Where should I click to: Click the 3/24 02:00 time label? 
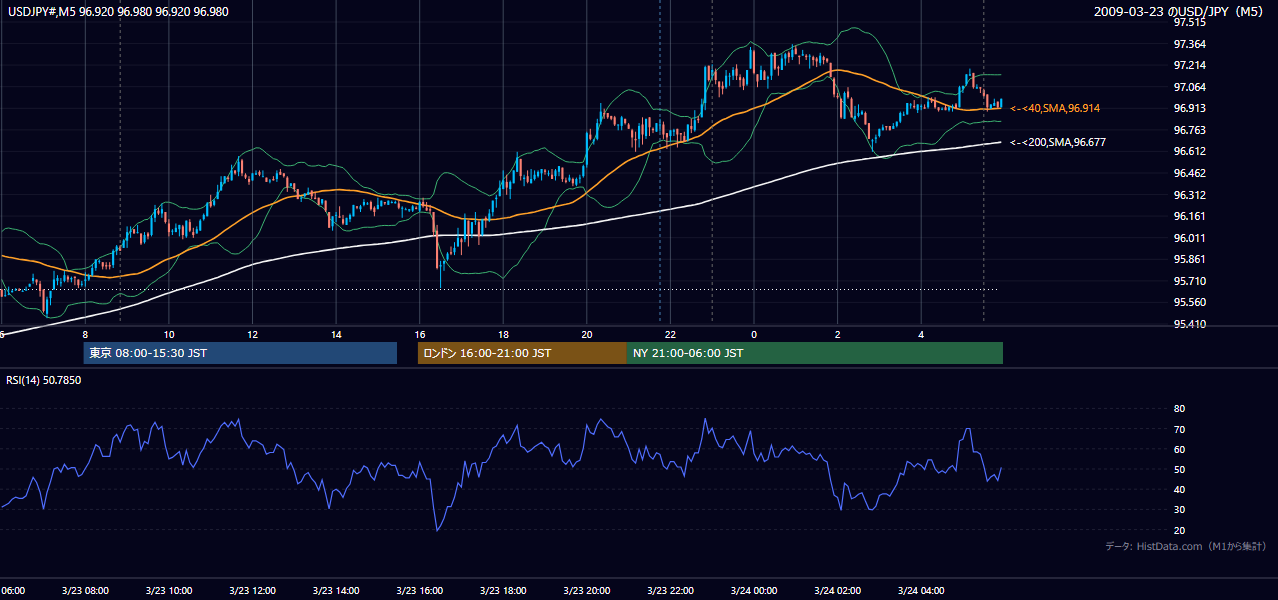[x=838, y=590]
